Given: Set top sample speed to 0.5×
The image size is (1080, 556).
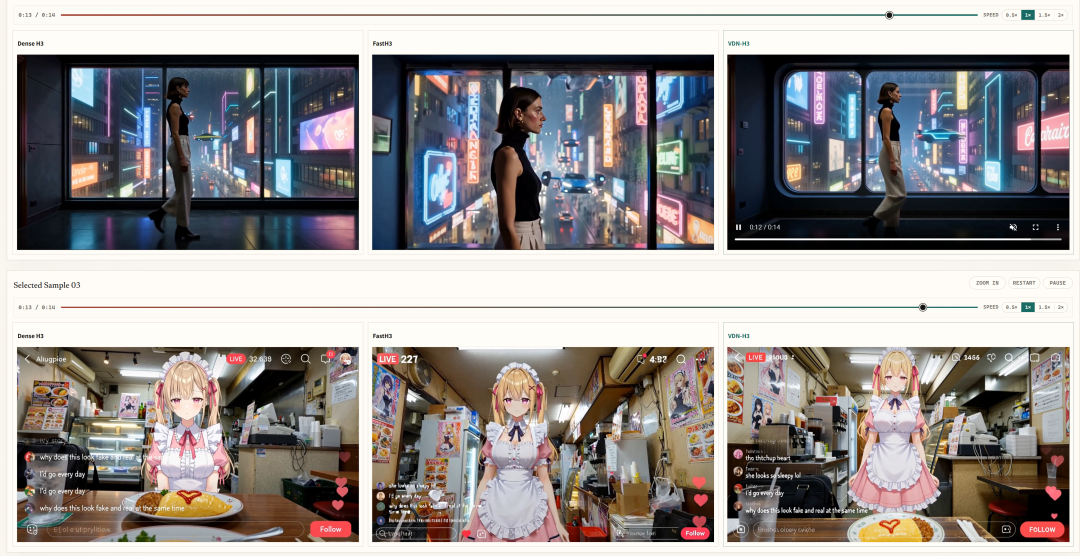Looking at the screenshot, I should [1011, 15].
